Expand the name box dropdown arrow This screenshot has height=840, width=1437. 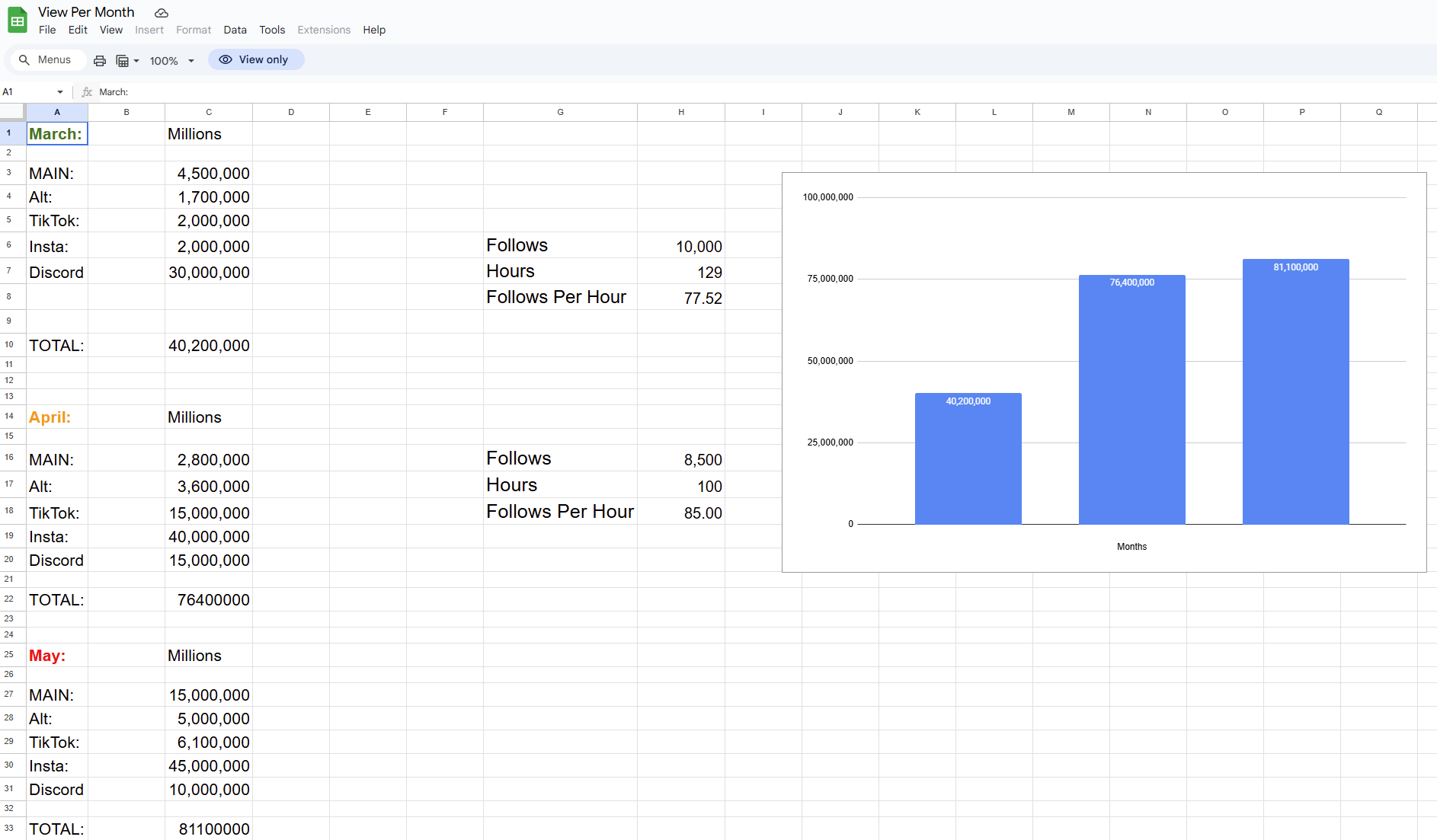coord(60,92)
